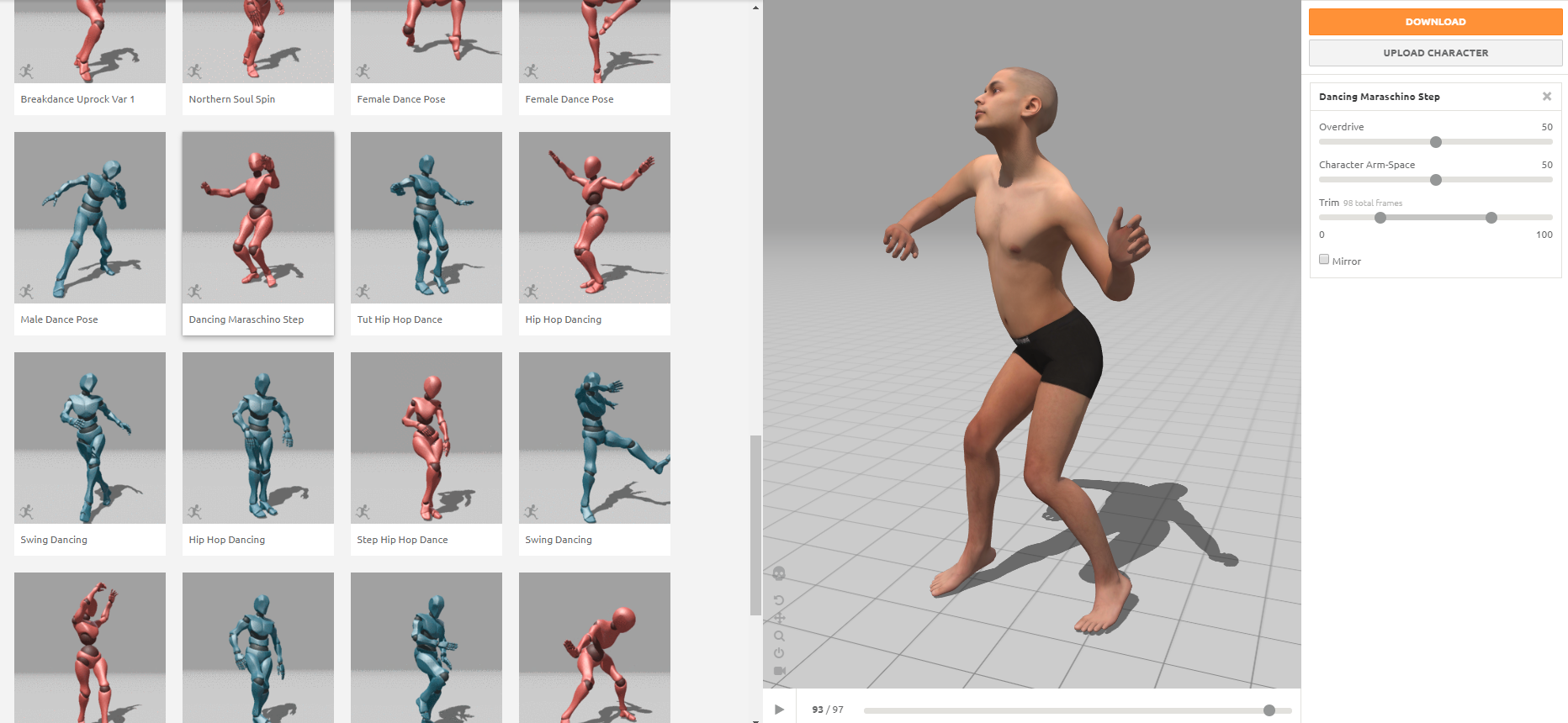Click the orange Download button
This screenshot has width=1568, height=723.
[x=1435, y=22]
